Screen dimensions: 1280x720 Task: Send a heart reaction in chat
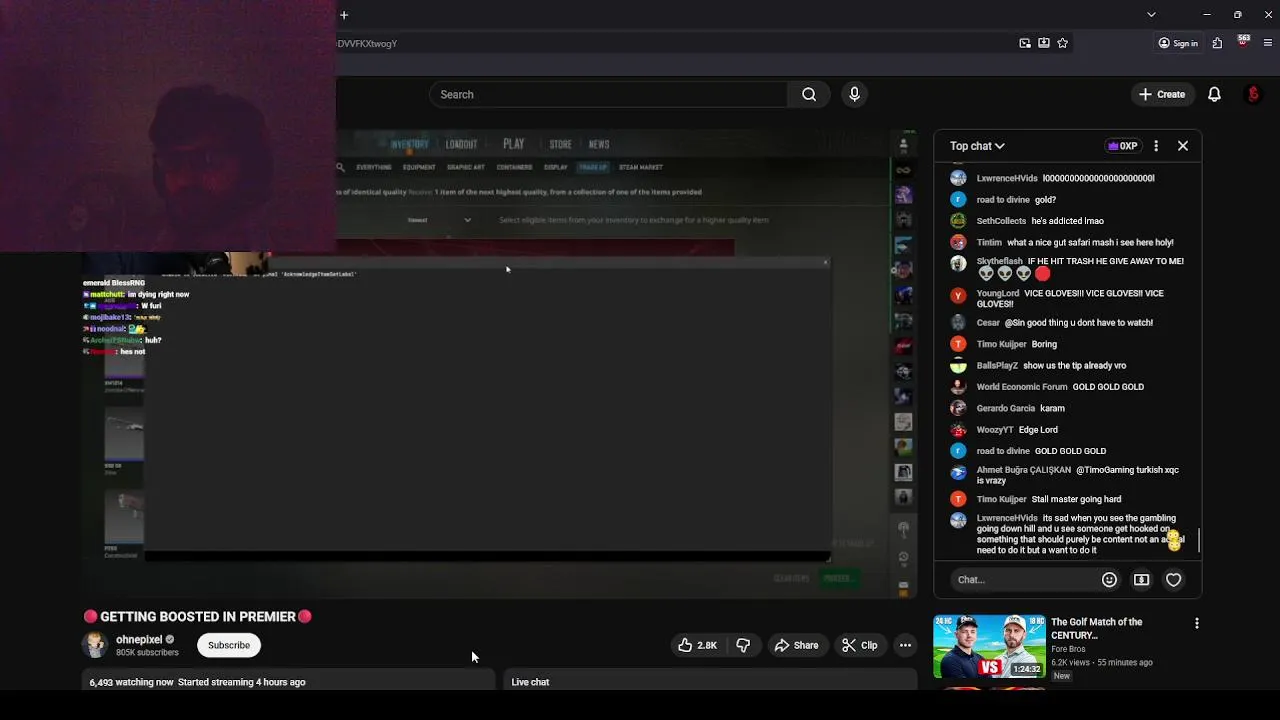pos(1174,579)
